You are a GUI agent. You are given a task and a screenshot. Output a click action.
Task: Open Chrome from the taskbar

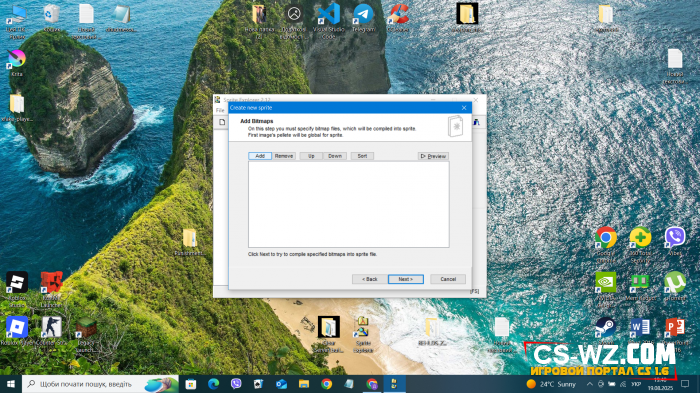[326, 384]
